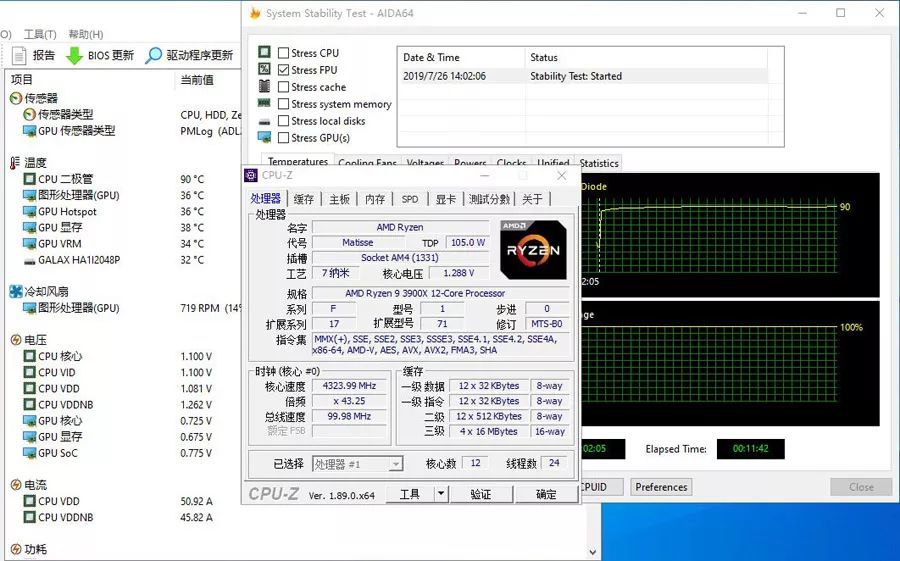Click the 冷却风扇 fan icon
Screen dimensions: 900x561
point(16,292)
